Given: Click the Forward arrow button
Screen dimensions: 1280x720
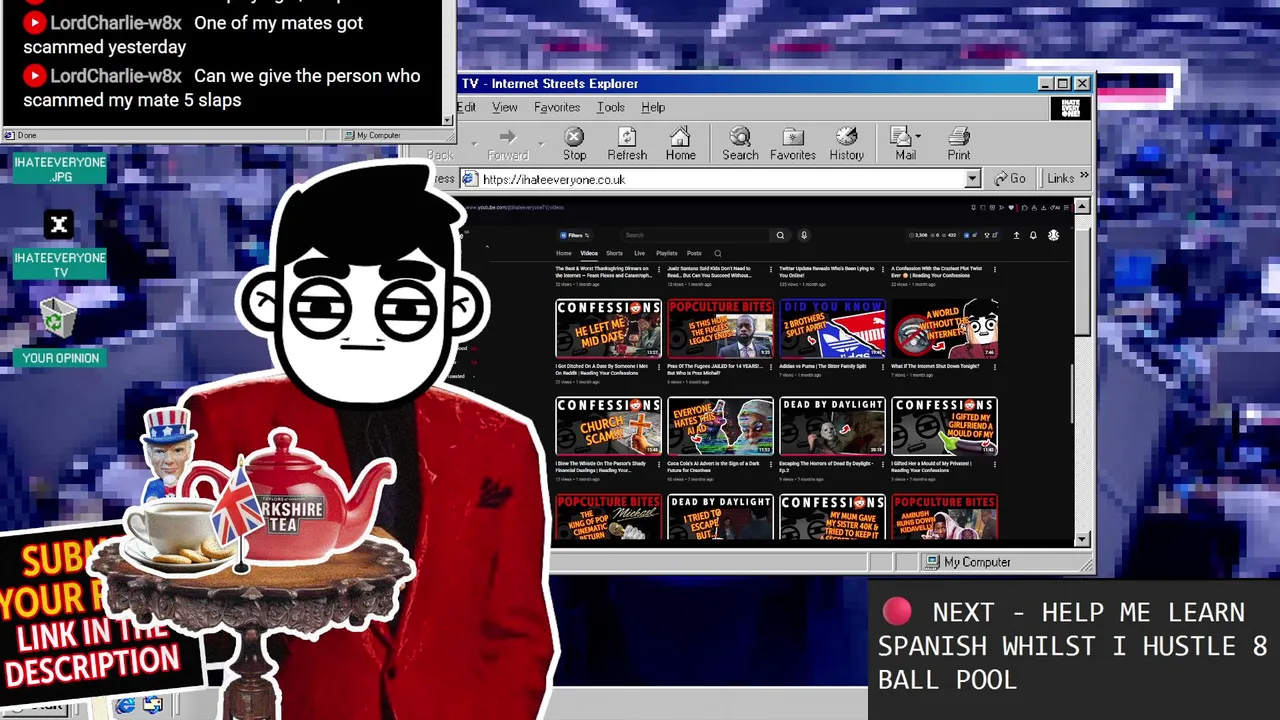Looking at the screenshot, I should pyautogui.click(x=507, y=144).
